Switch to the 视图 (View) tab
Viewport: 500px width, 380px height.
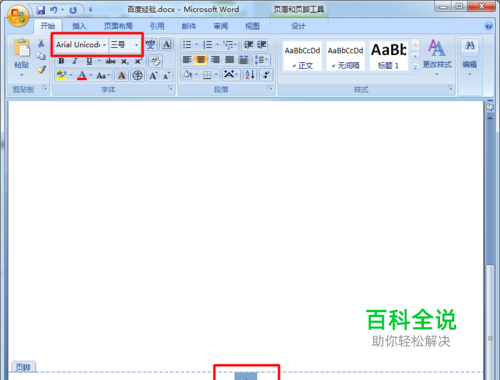252,26
